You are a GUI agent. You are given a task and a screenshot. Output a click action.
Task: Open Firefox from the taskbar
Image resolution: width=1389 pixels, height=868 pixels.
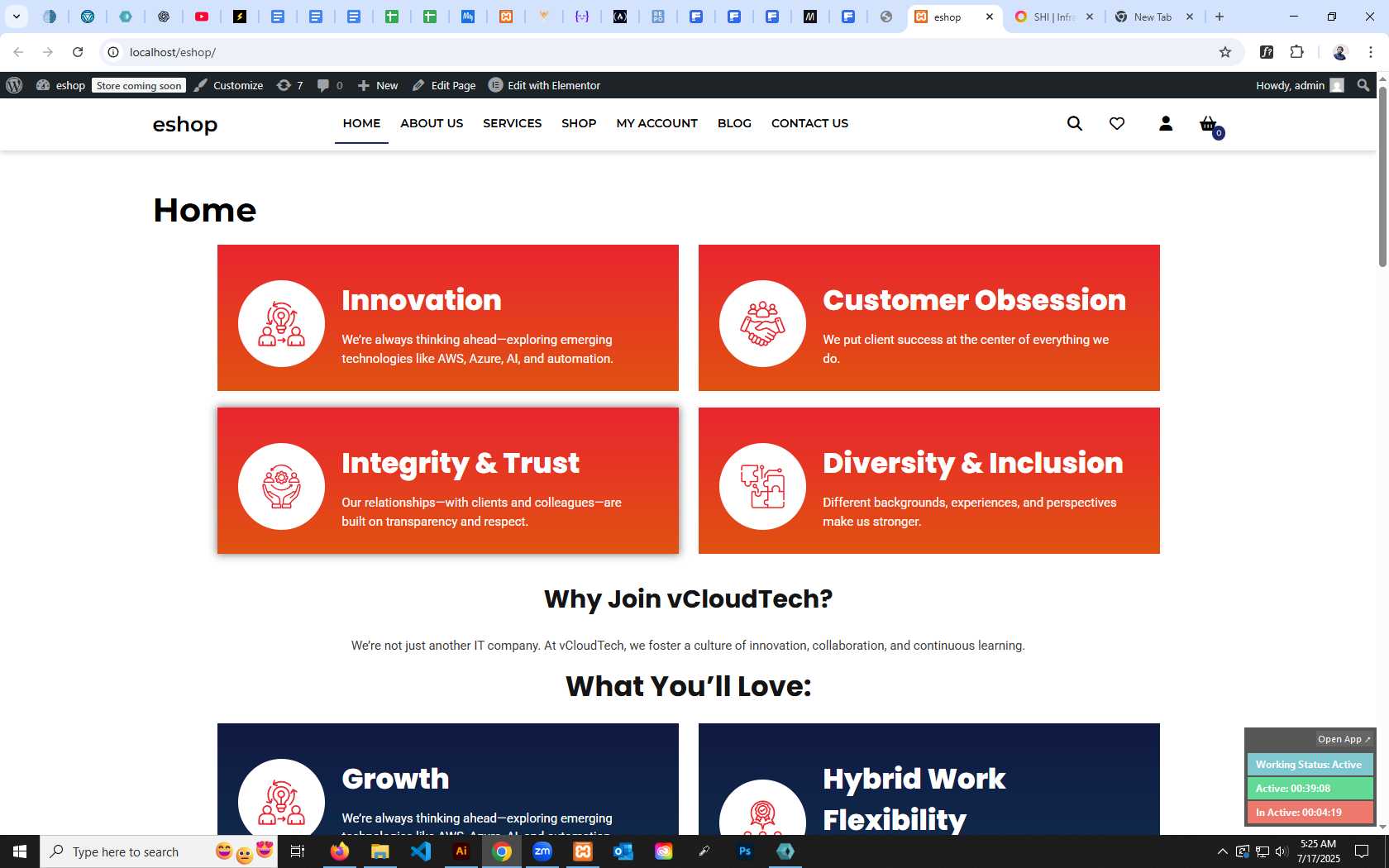click(x=340, y=851)
